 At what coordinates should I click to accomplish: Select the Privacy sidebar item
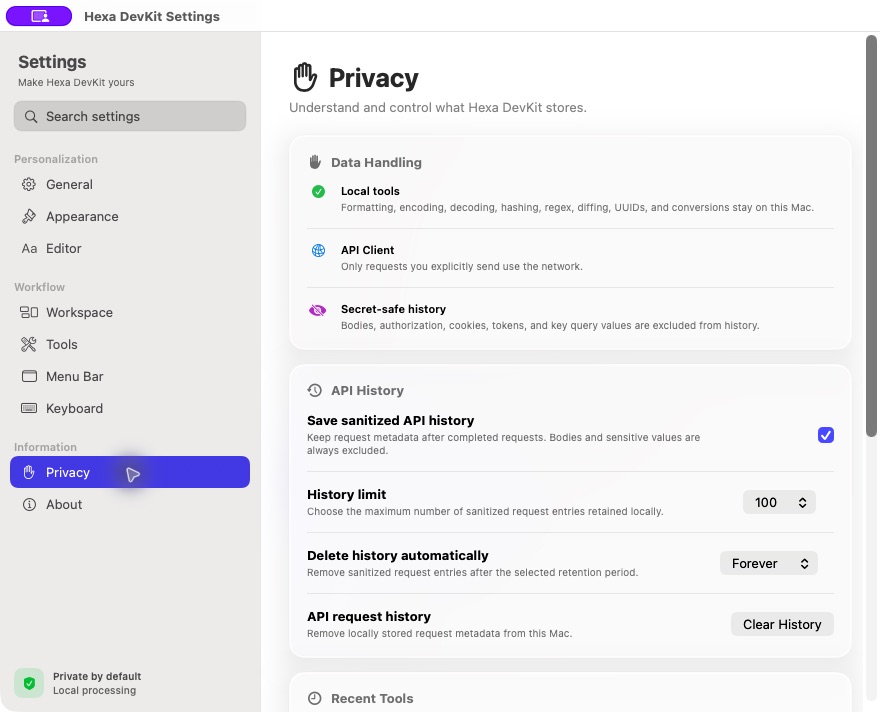130,472
